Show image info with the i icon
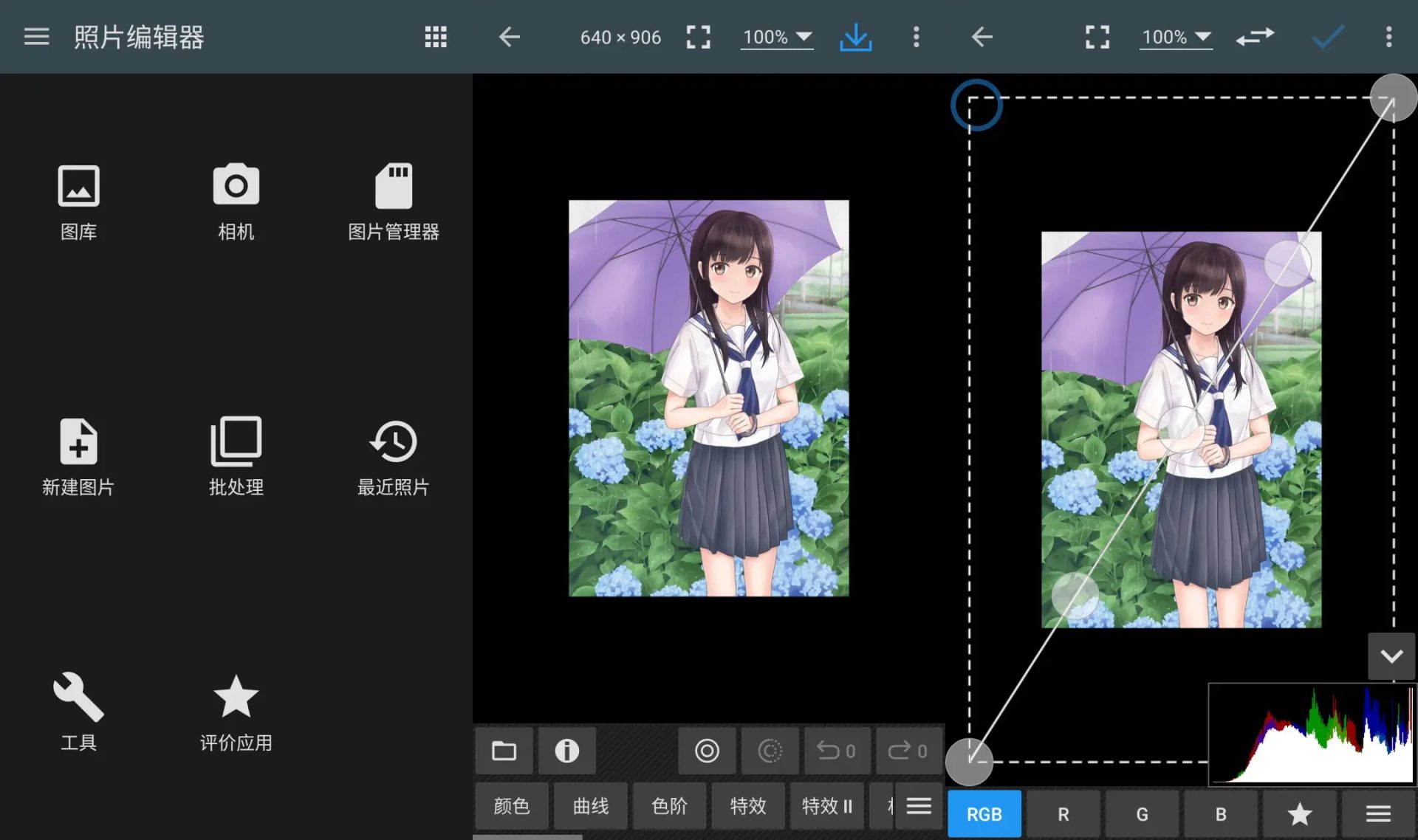The height and width of the screenshot is (840, 1418). coord(566,751)
